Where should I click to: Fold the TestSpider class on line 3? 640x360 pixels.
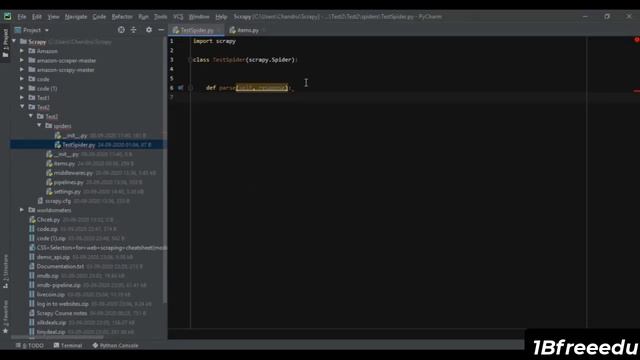(x=190, y=60)
